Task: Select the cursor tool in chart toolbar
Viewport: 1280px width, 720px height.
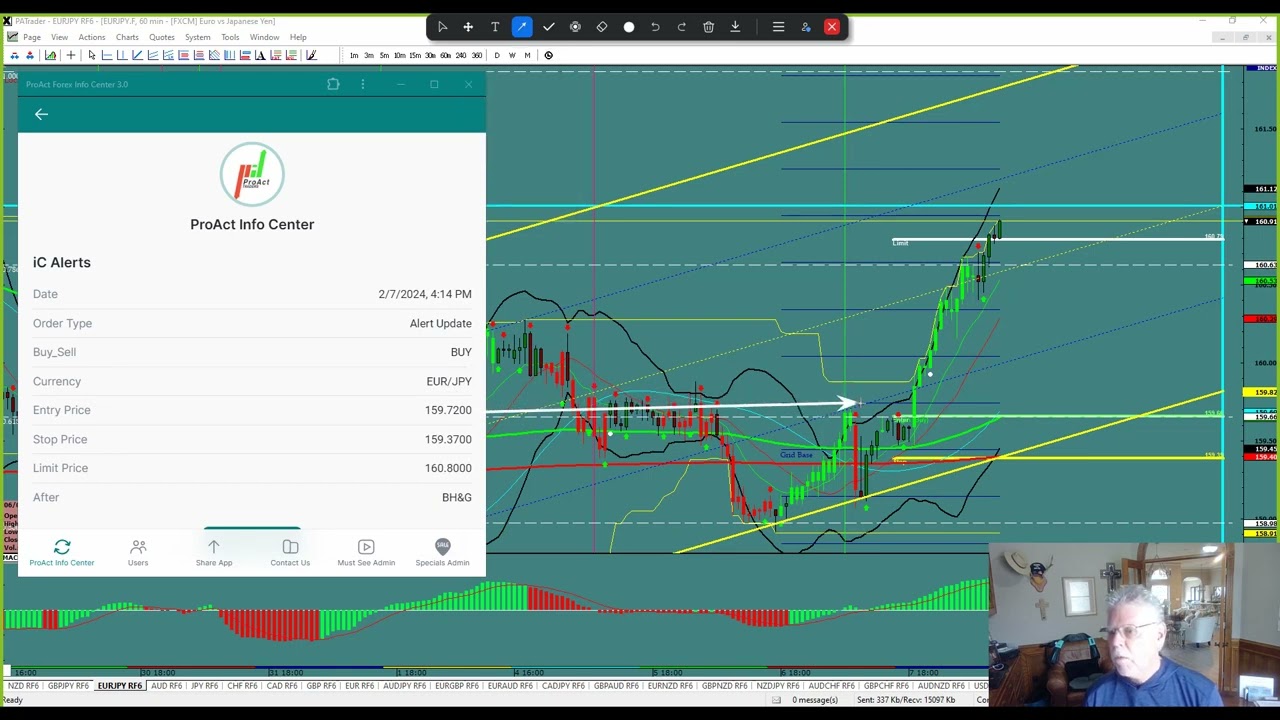Action: pos(91,55)
